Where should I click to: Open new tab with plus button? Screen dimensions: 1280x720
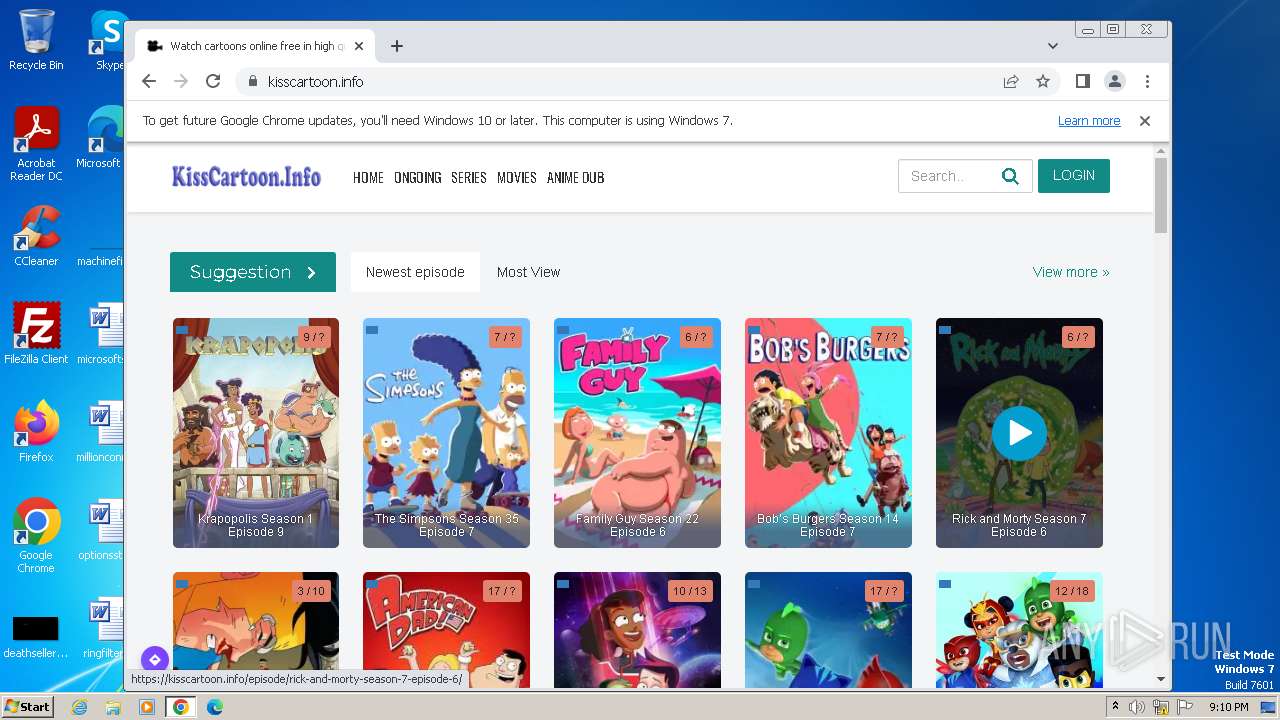[397, 46]
